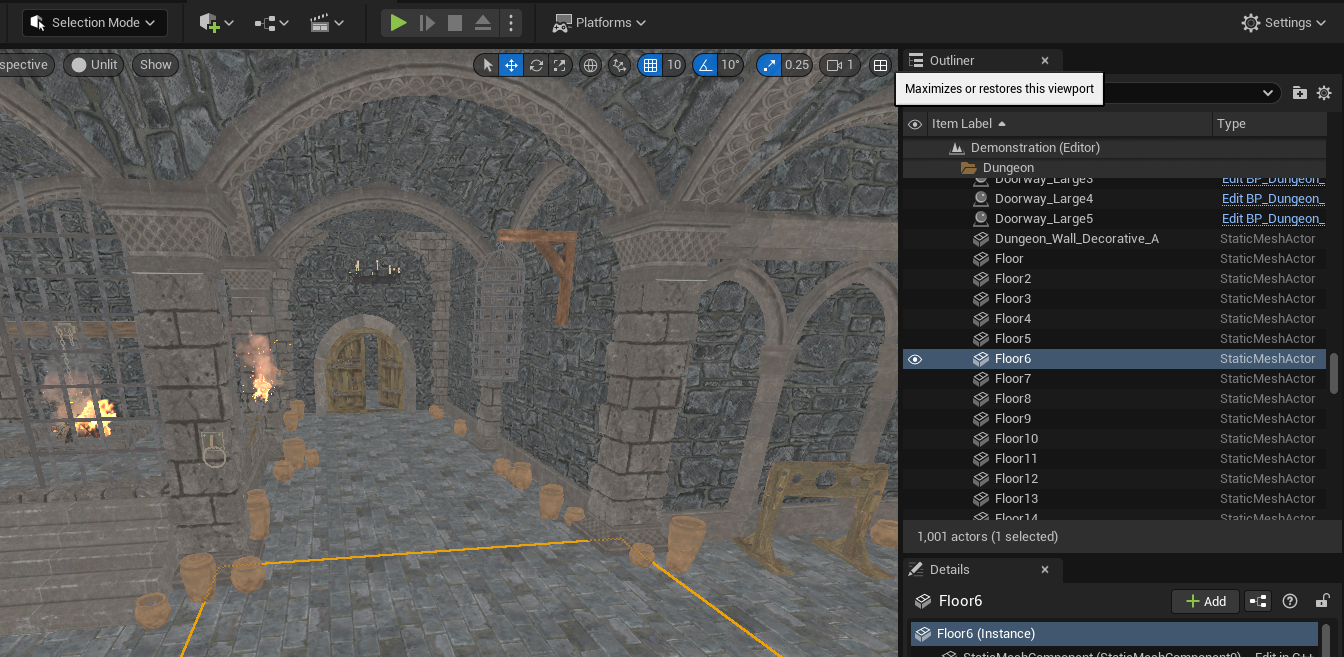Click the eject from player button

482,22
